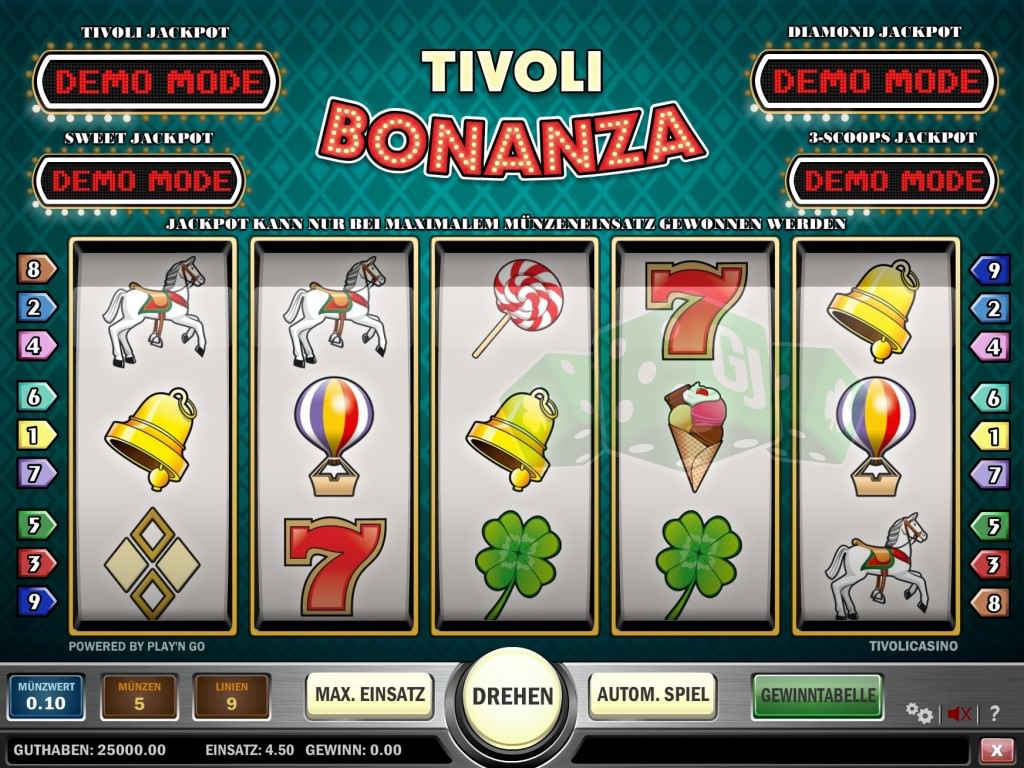Select payline 8 marker on left side
This screenshot has width=1024, height=768.
pos(37,269)
